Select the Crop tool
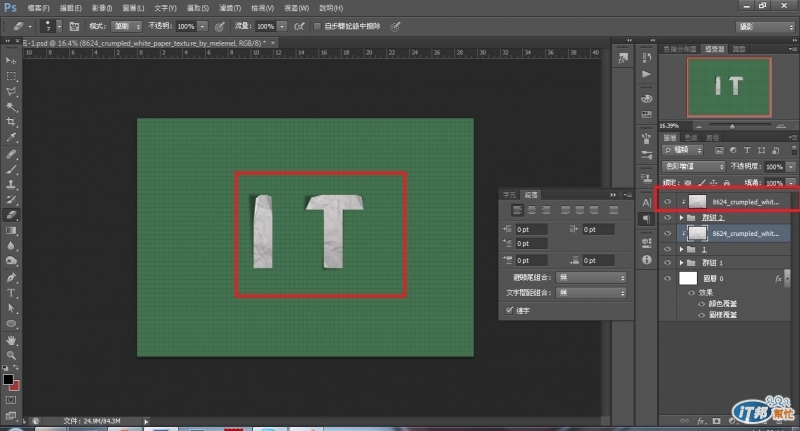Screen dimensions: 800x431 point(12,122)
